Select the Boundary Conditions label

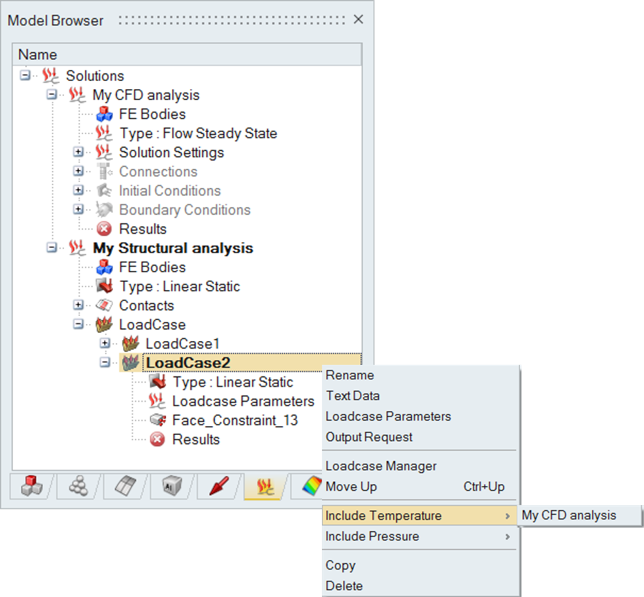[185, 210]
